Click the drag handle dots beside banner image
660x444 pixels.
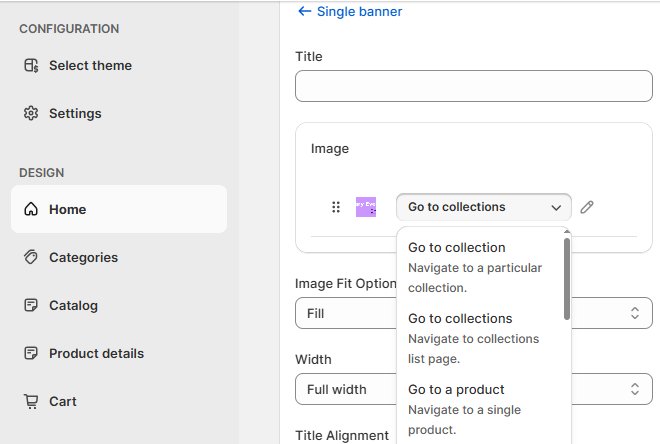(x=336, y=207)
